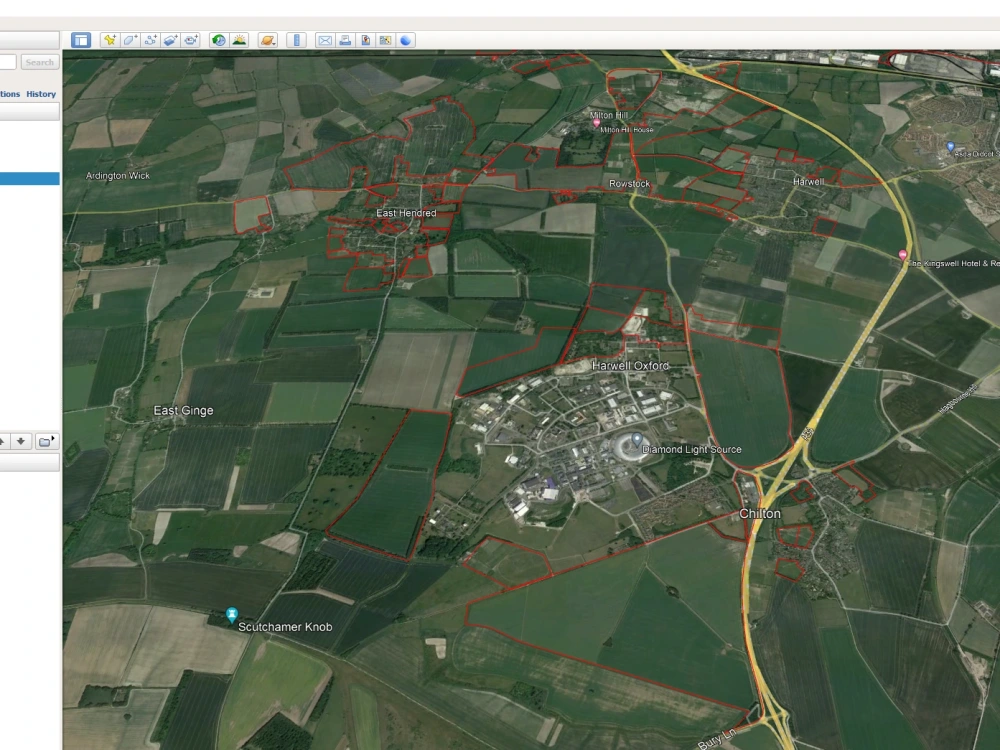Click the East Hendred map label
1000x750 pixels.
[x=406, y=213]
